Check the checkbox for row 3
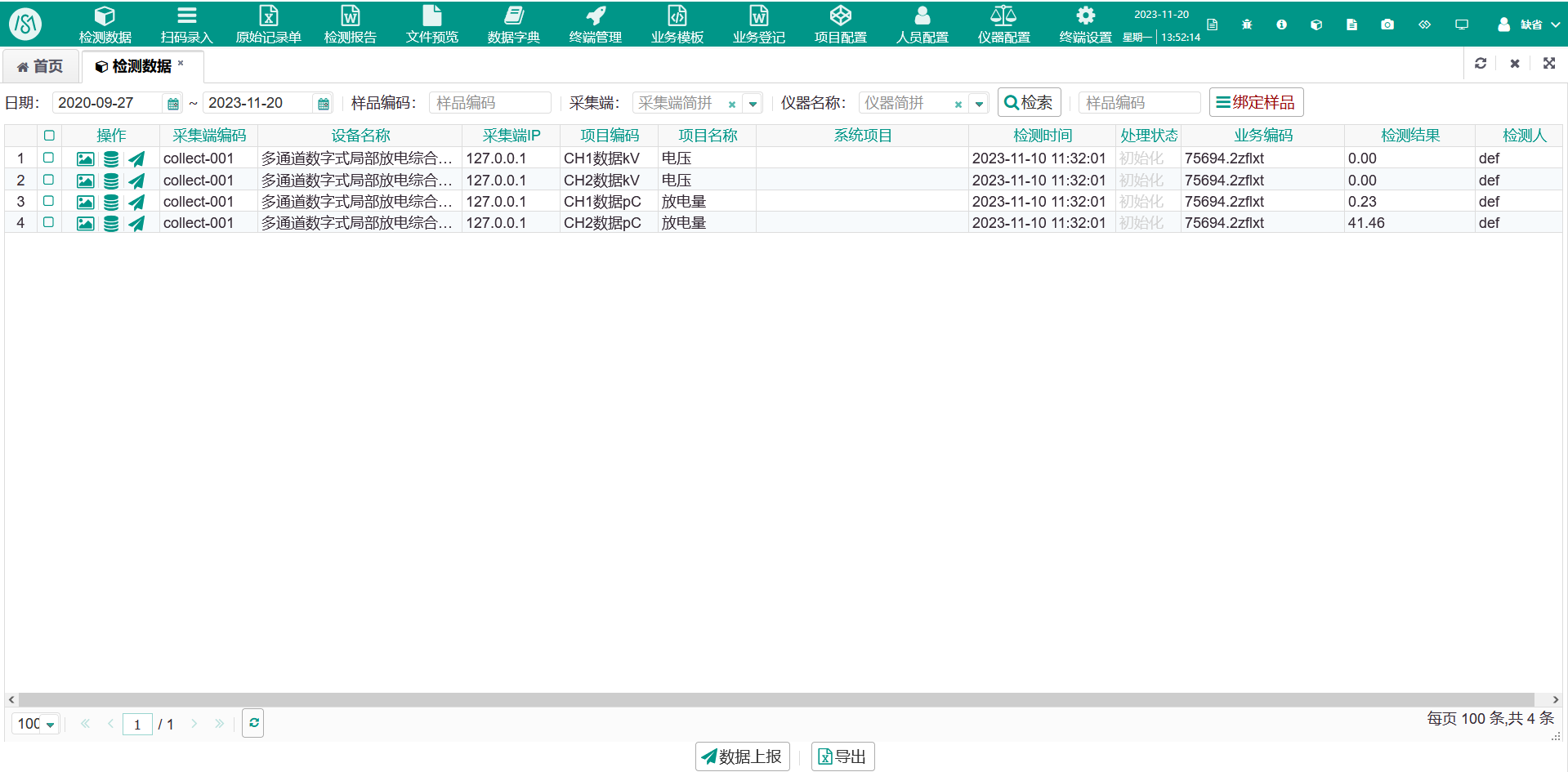 pyautogui.click(x=48, y=201)
